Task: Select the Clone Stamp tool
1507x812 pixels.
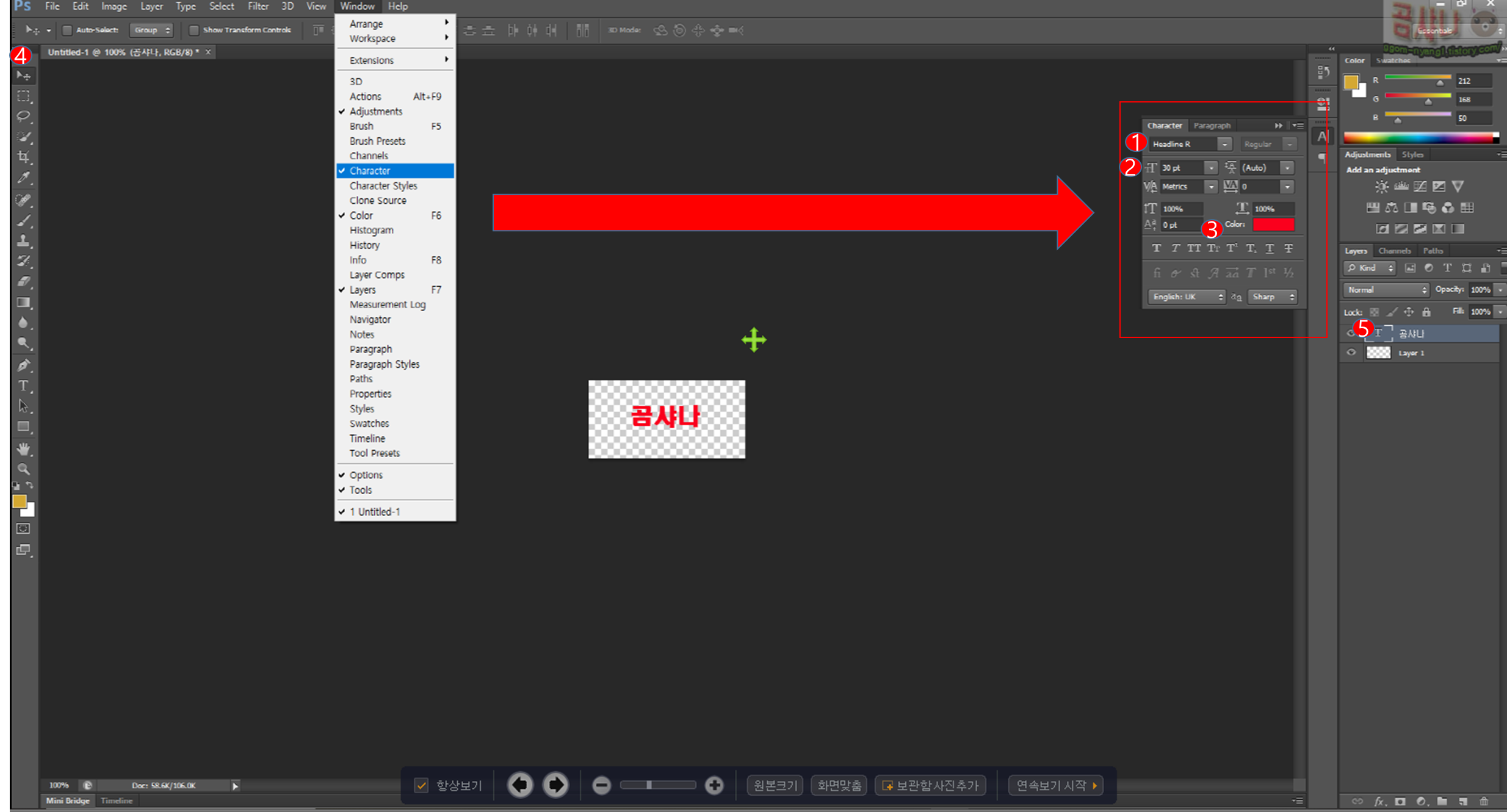Action: click(23, 240)
